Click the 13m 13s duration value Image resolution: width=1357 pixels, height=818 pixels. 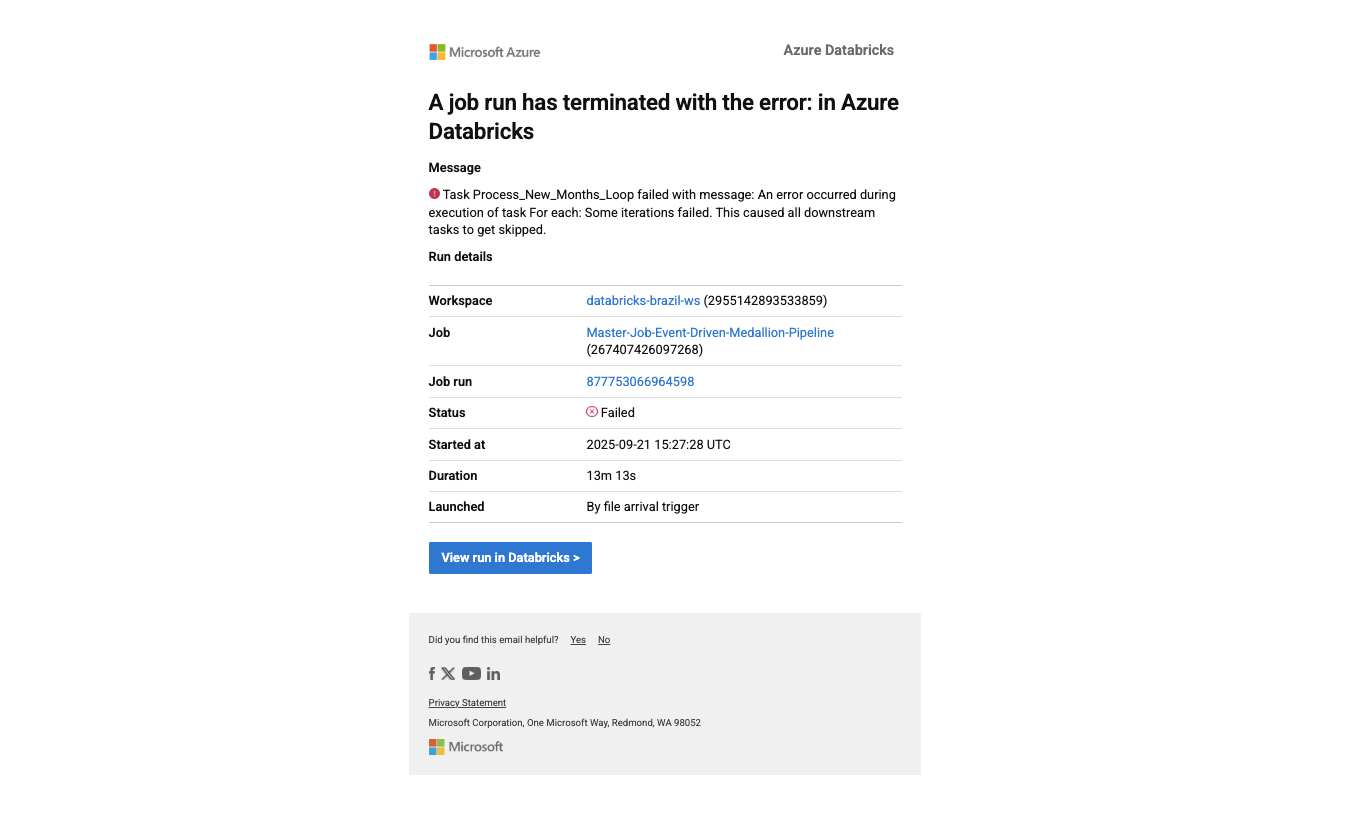[x=611, y=476]
